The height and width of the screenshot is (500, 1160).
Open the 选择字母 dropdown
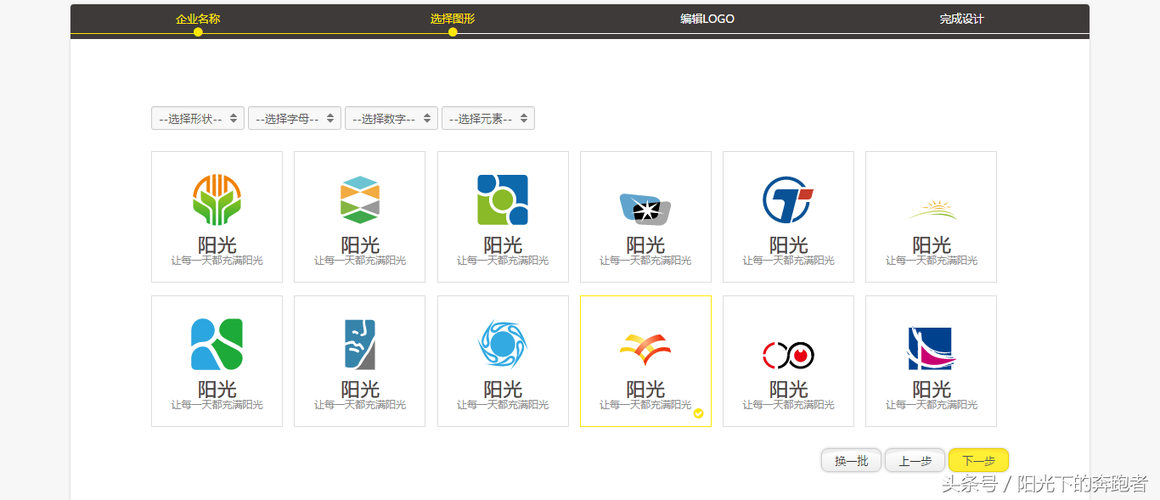(294, 118)
